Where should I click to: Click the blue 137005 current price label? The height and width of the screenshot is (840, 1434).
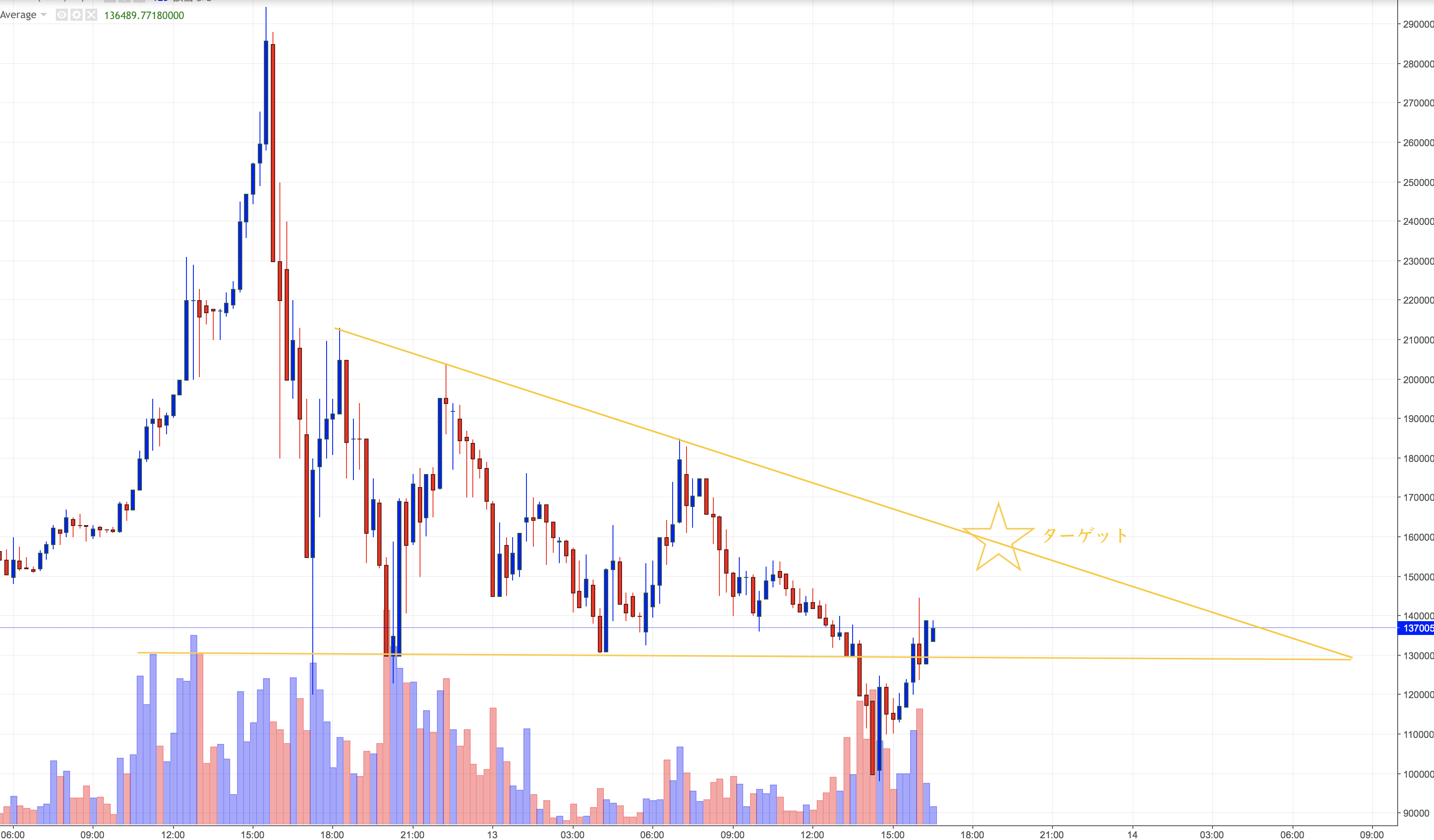(x=1416, y=628)
